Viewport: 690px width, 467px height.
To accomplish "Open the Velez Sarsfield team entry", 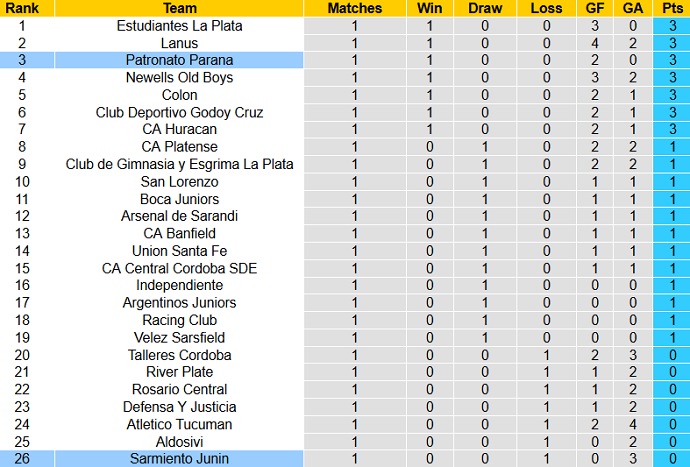I will click(179, 337).
